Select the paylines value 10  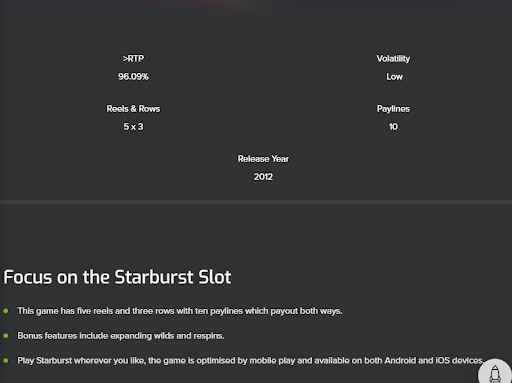[x=393, y=127]
